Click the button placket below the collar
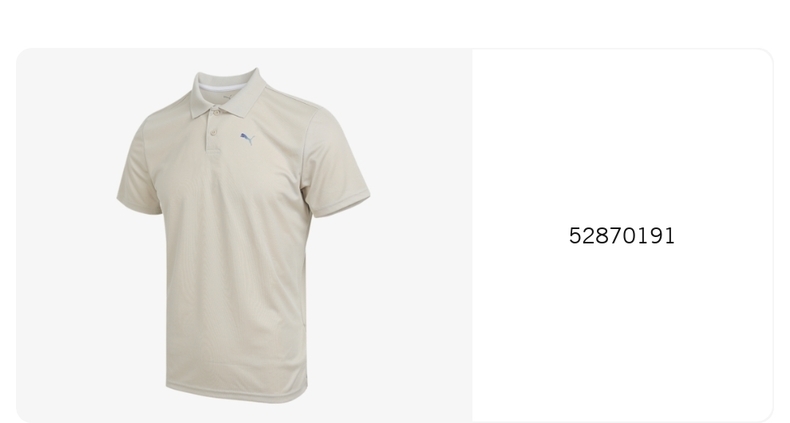This screenshot has width=790, height=423. pos(214,132)
